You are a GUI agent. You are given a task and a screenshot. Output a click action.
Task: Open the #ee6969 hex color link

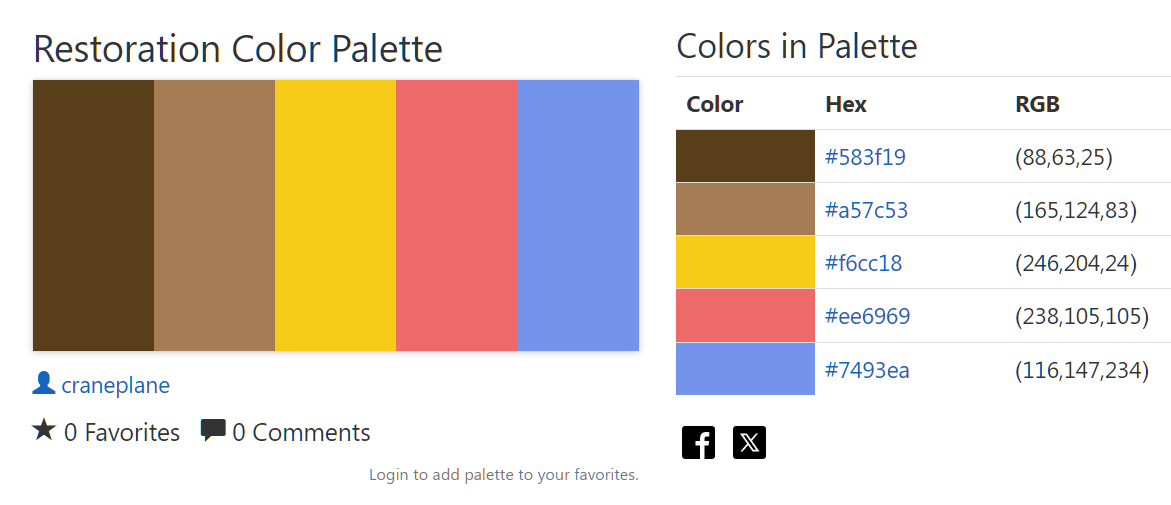(x=867, y=316)
